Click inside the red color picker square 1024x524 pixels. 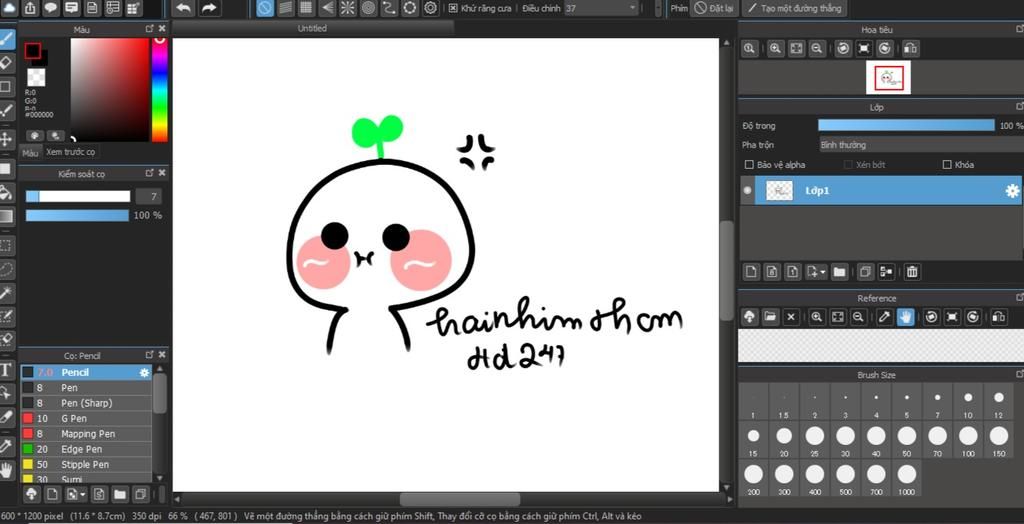coord(110,90)
